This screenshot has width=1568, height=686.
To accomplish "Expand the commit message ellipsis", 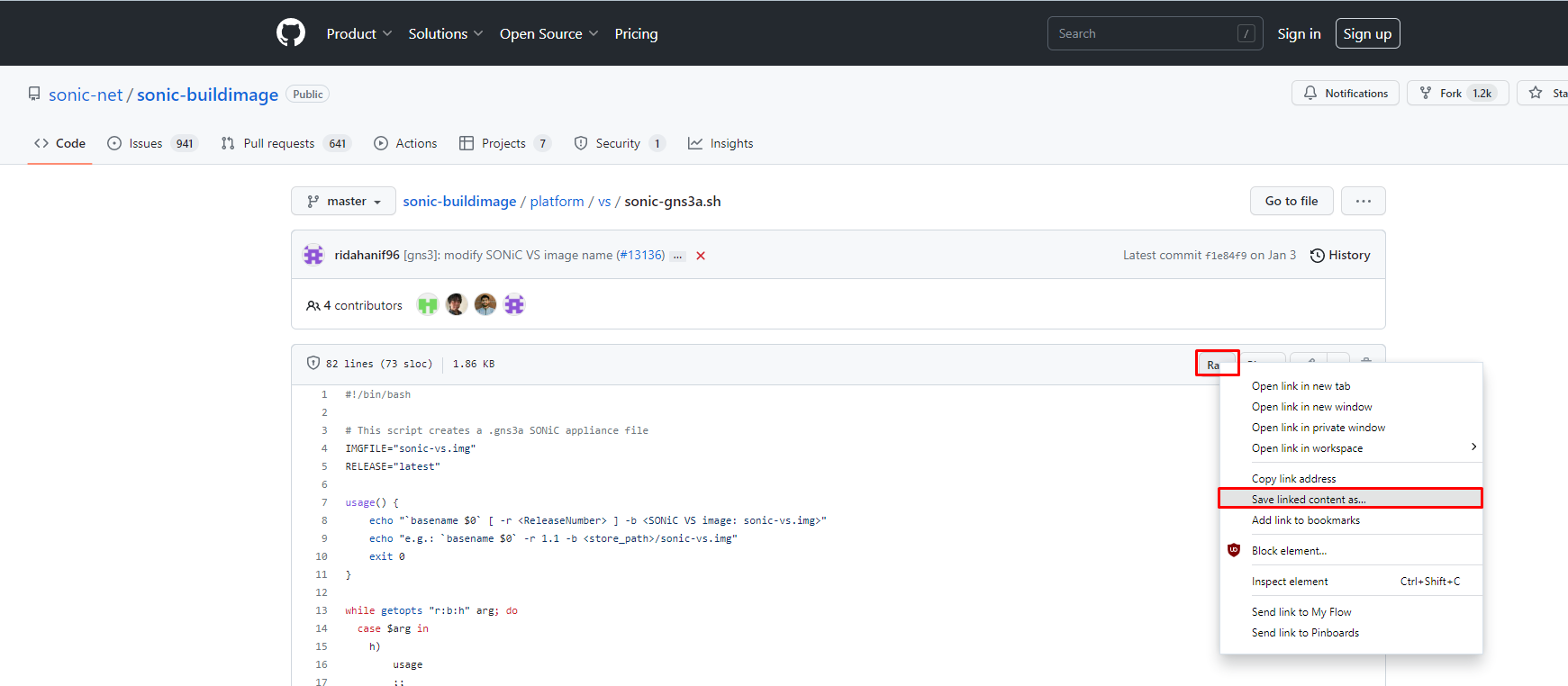I will click(x=678, y=257).
